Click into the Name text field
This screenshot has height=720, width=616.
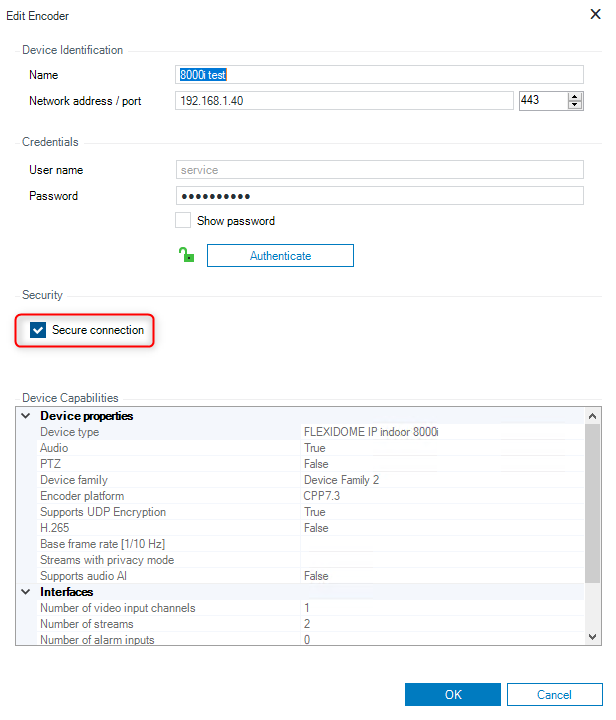click(x=380, y=75)
